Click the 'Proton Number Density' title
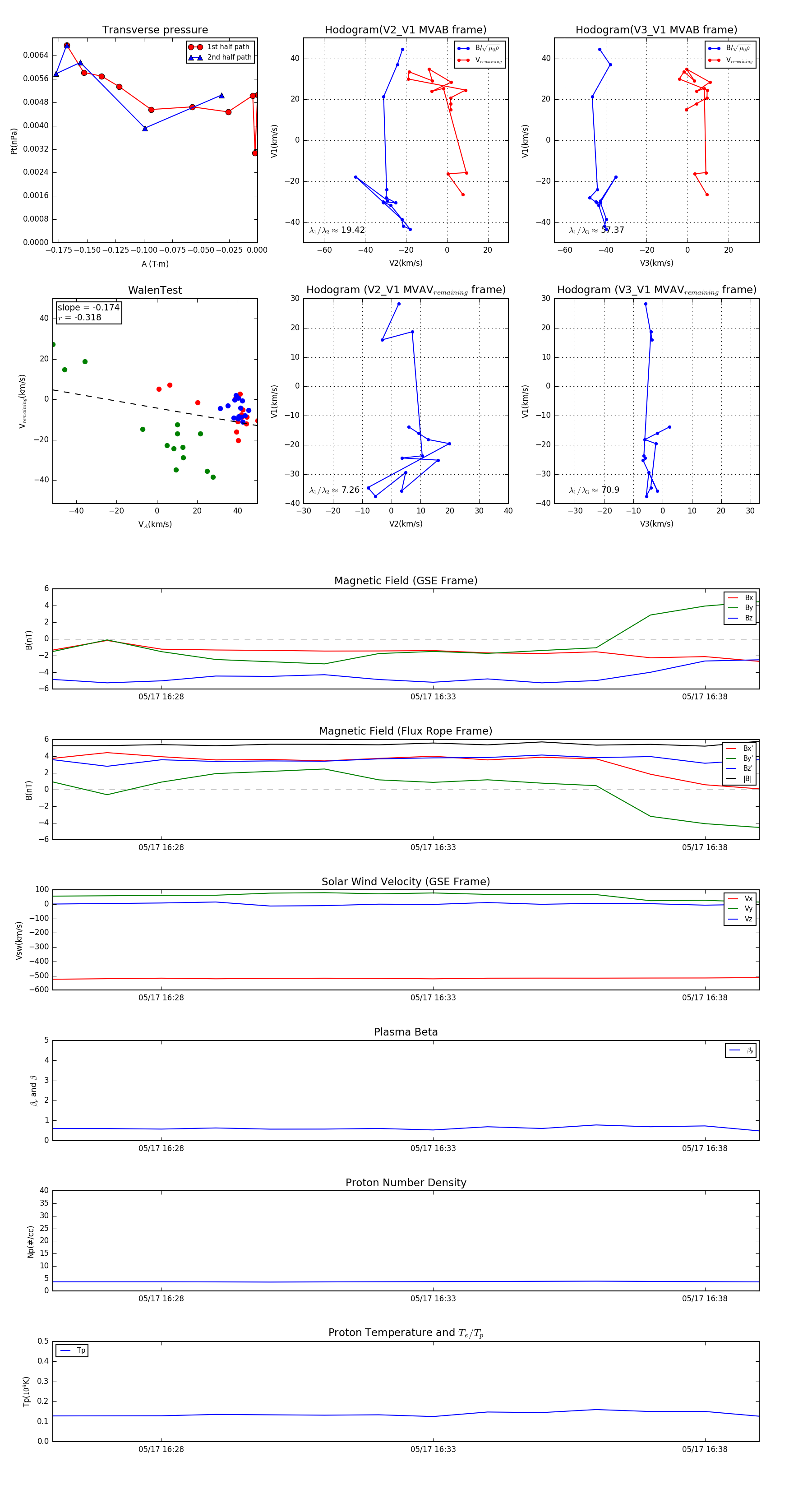812x1489 pixels. pos(406,1183)
